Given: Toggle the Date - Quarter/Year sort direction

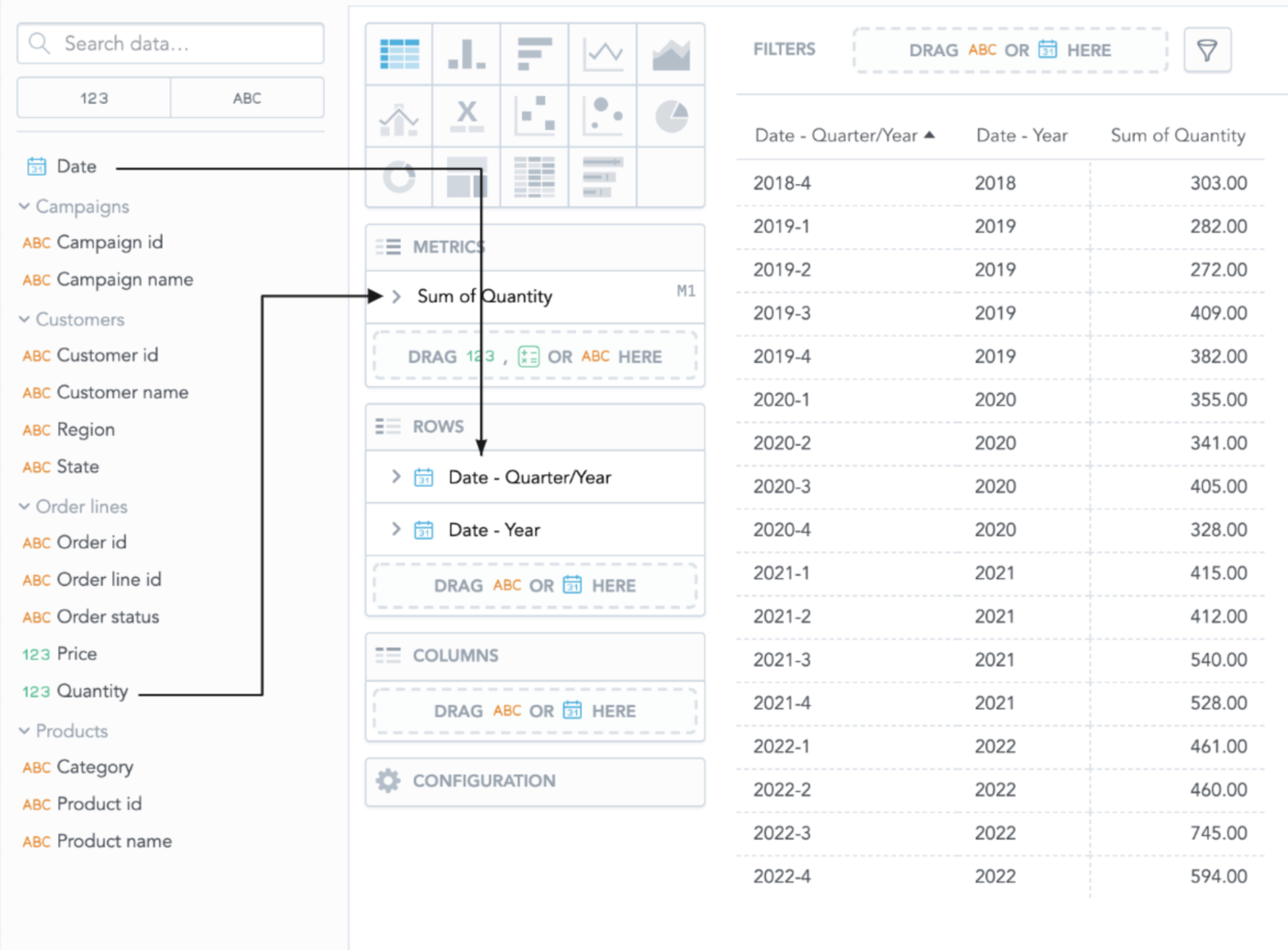Looking at the screenshot, I should tap(930, 135).
